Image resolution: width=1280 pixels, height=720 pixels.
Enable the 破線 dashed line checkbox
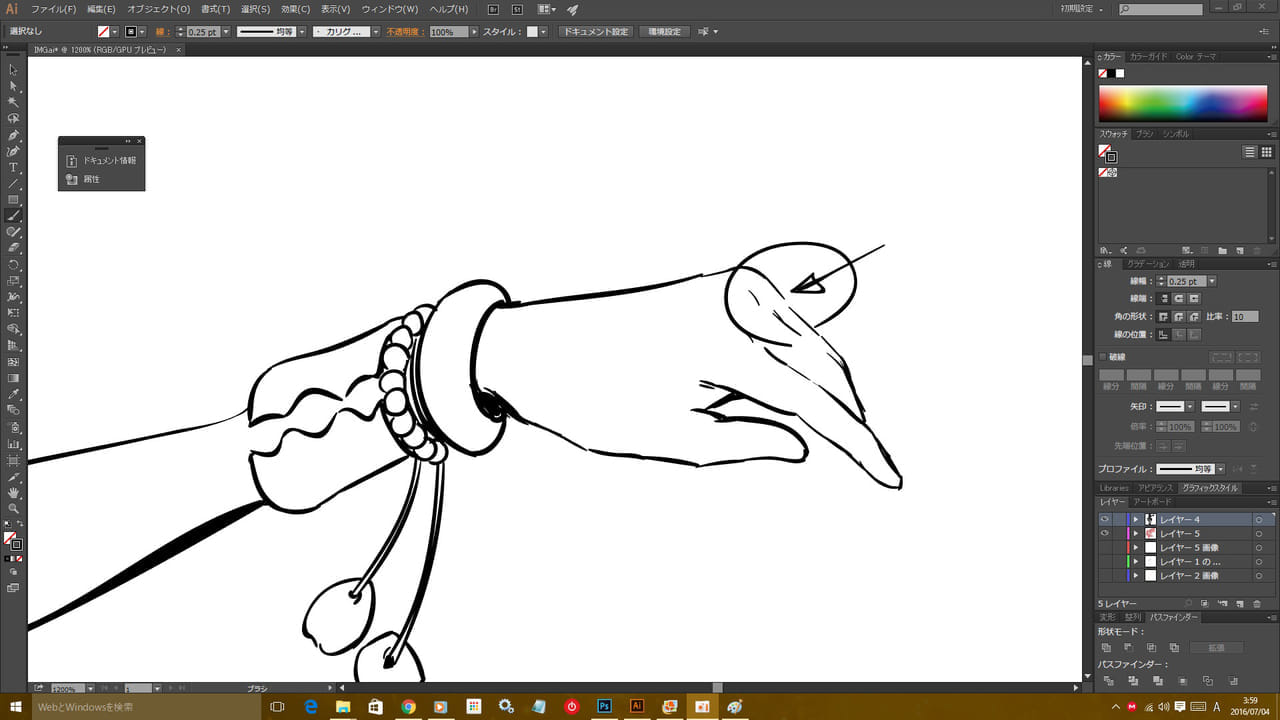click(x=1103, y=357)
